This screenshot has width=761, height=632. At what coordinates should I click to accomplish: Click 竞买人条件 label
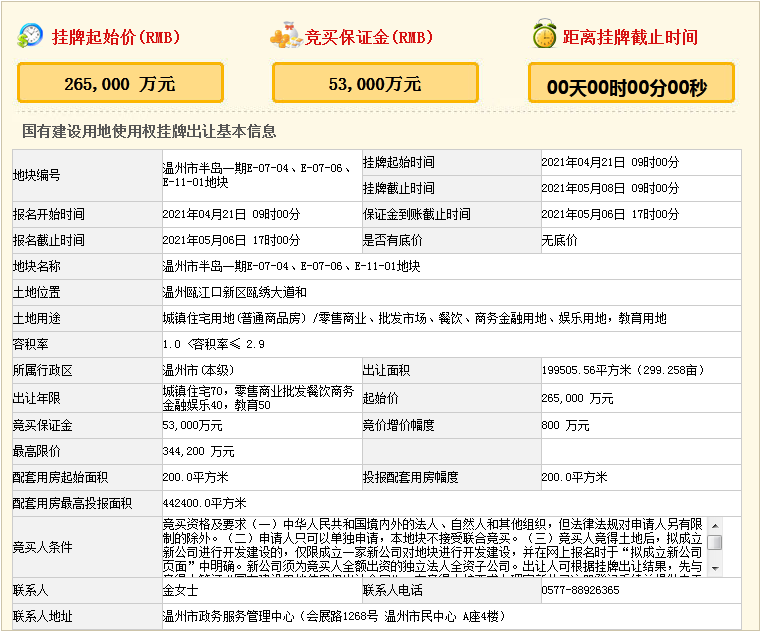(x=43, y=547)
